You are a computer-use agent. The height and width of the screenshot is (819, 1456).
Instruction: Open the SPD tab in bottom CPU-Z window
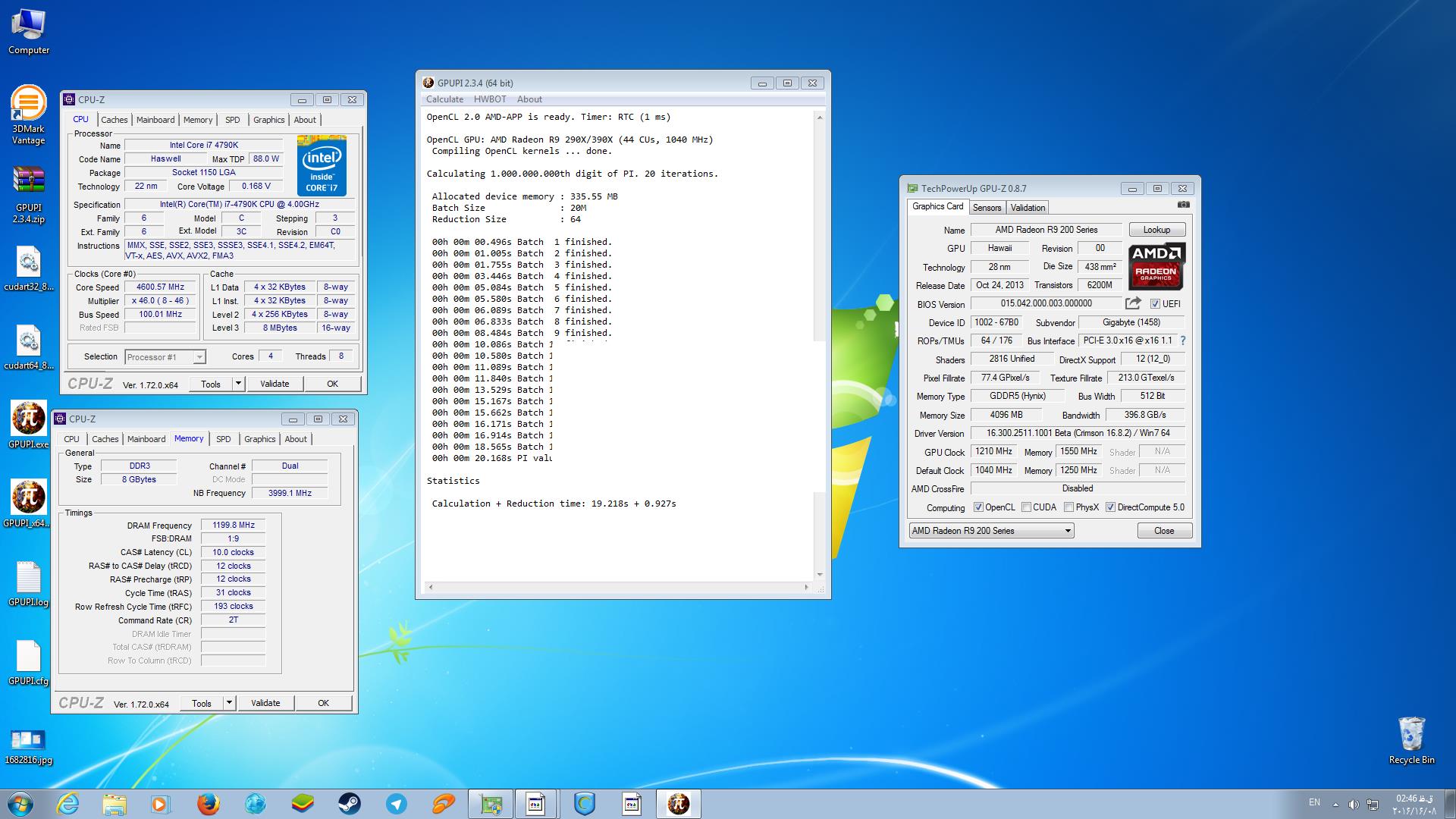pyautogui.click(x=223, y=439)
